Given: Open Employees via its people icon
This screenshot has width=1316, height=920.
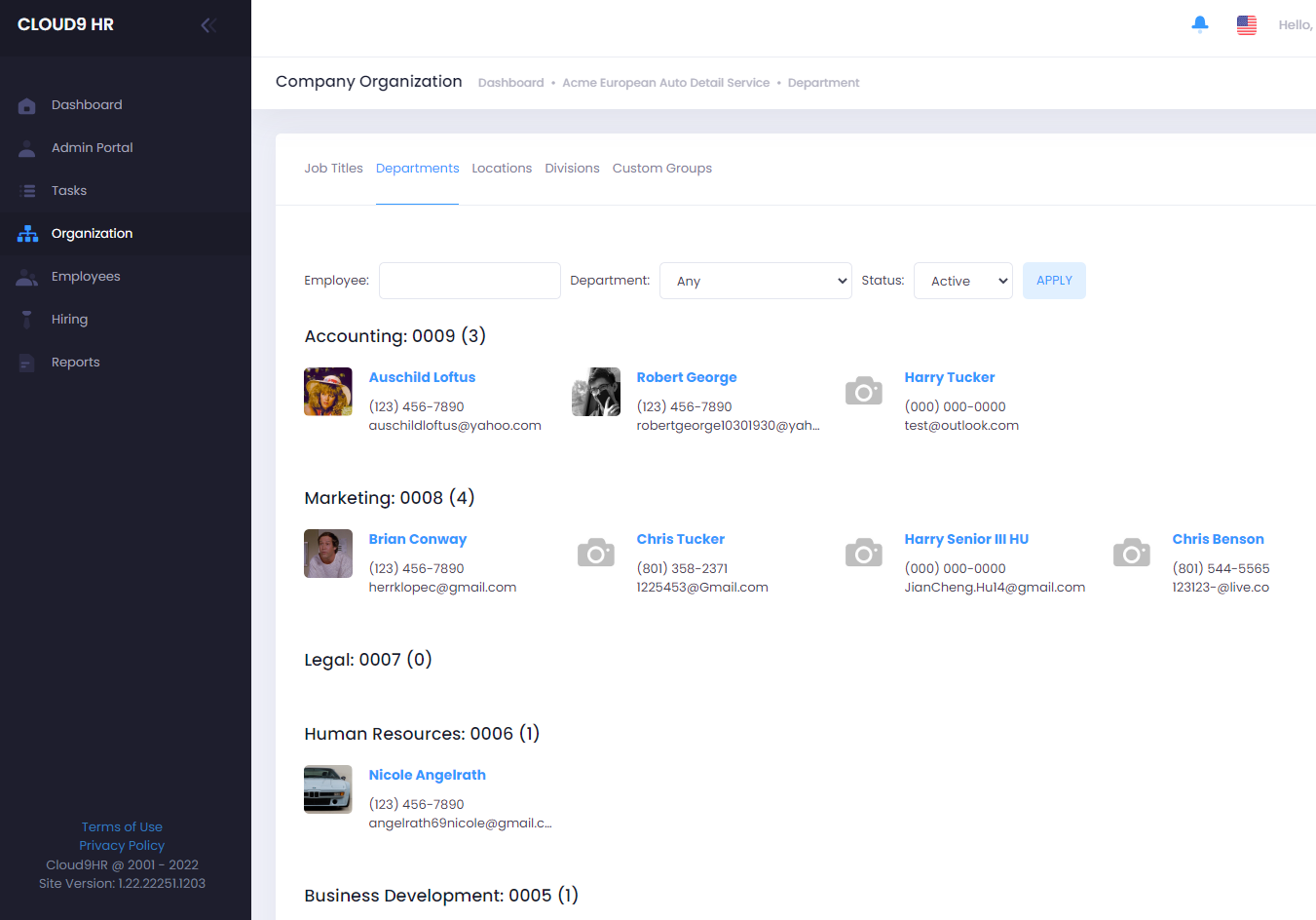Looking at the screenshot, I should (25, 276).
